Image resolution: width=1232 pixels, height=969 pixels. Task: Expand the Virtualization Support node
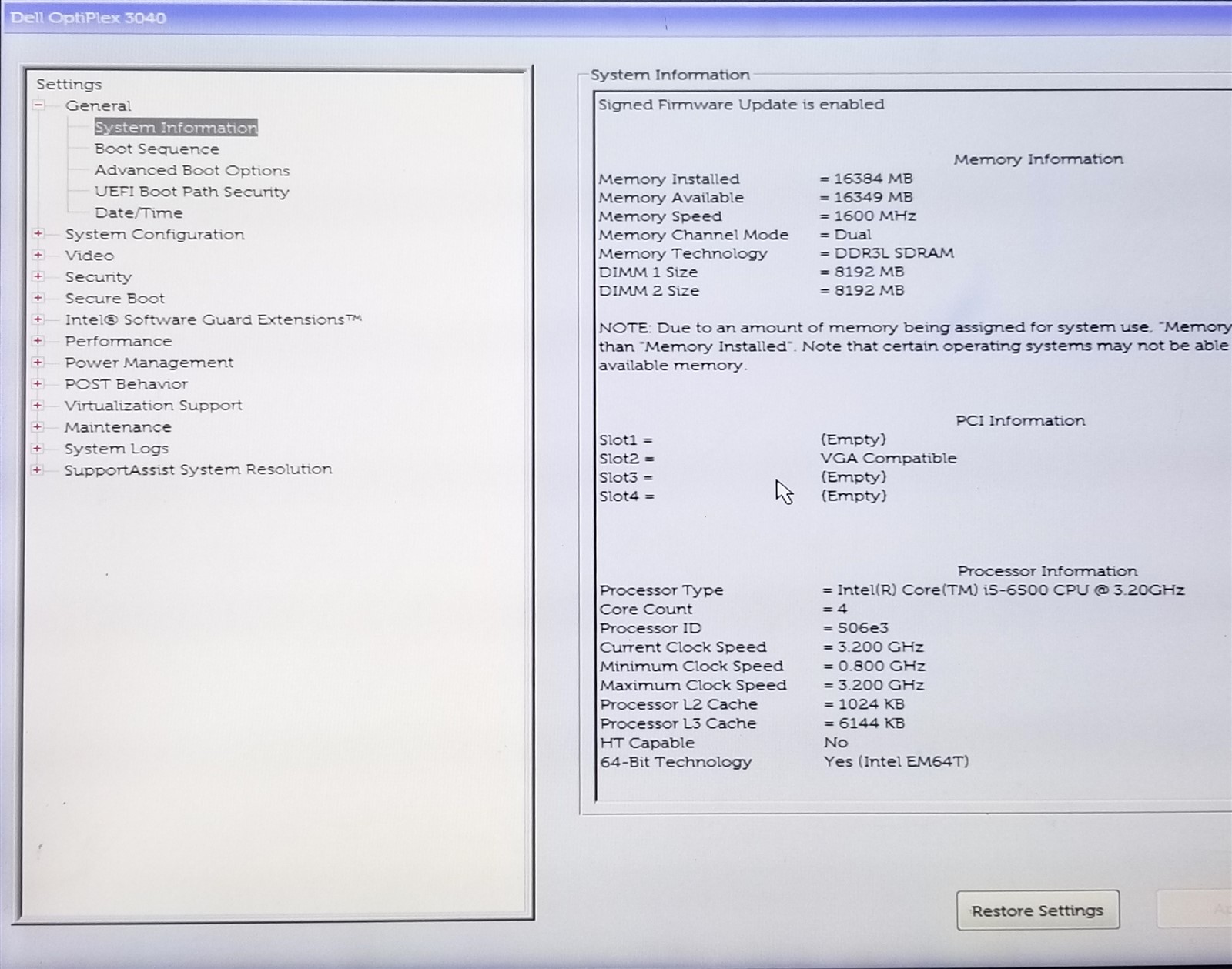click(x=38, y=405)
